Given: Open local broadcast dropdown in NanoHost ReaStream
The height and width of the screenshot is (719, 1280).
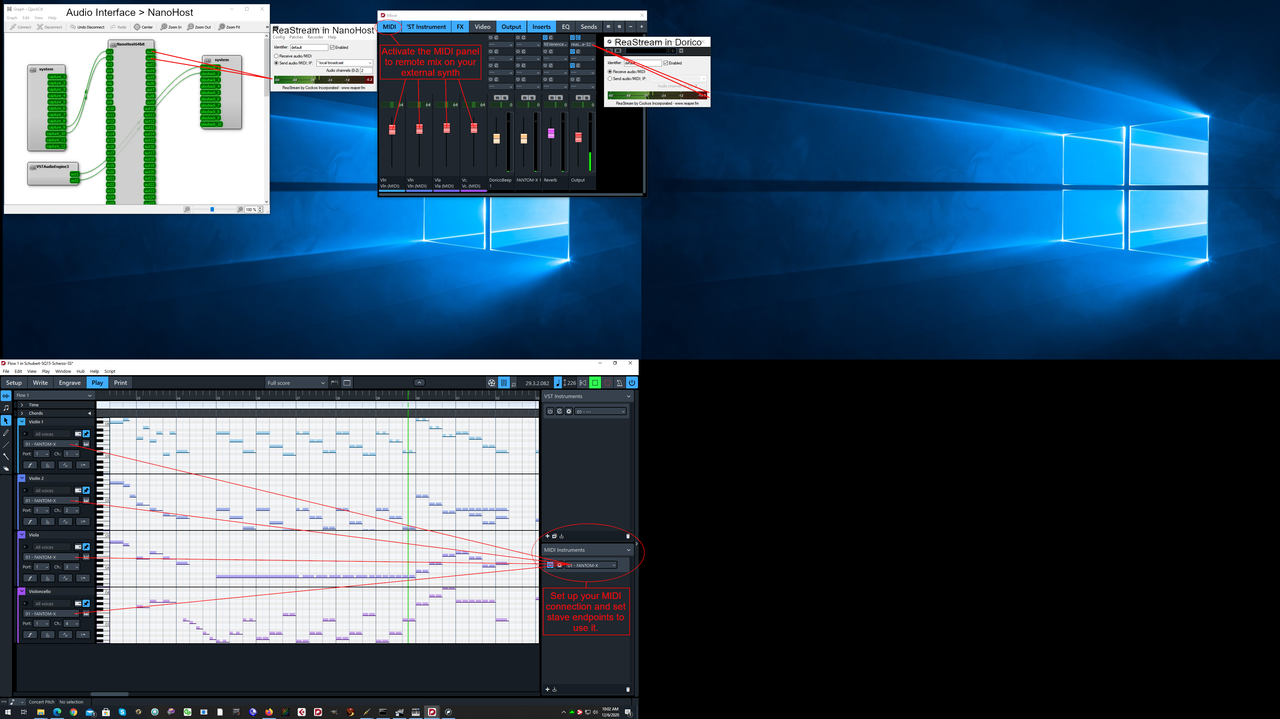Looking at the screenshot, I should [x=344, y=63].
